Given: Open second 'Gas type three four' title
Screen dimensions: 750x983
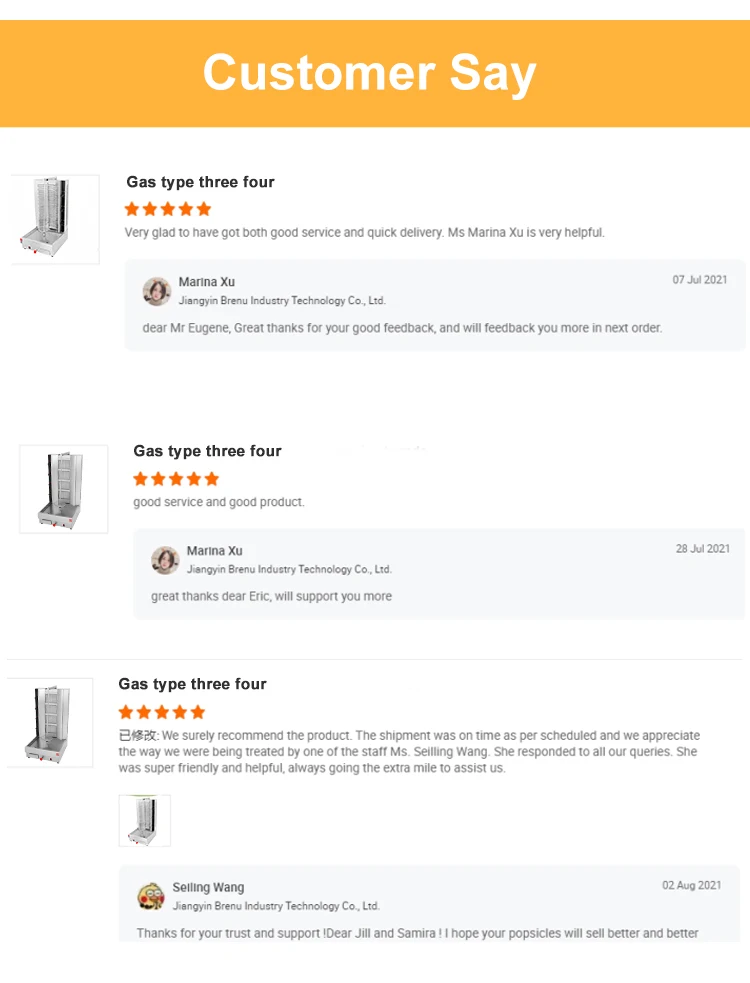Looking at the screenshot, I should point(208,451).
